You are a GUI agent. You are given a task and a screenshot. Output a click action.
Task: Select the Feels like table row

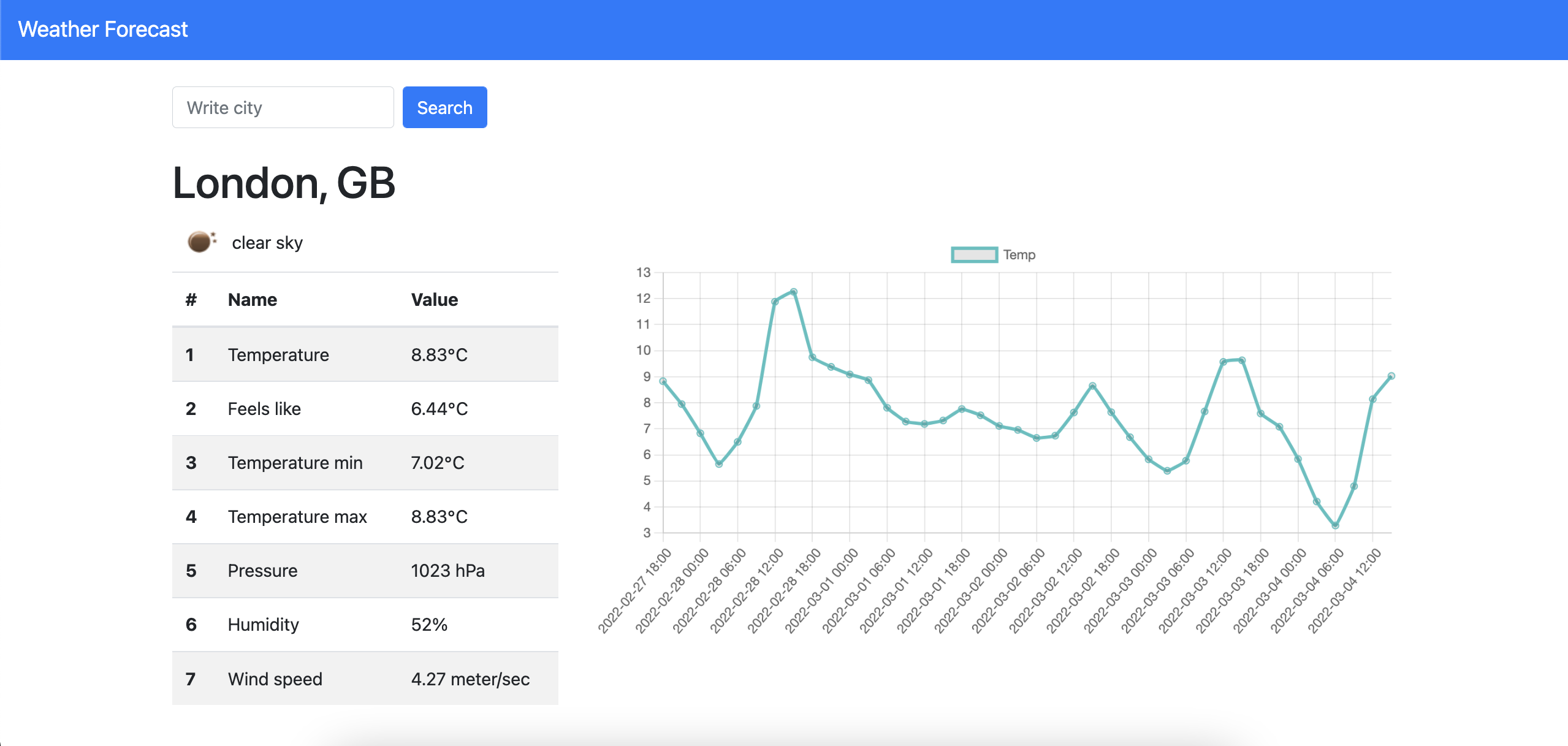365,409
